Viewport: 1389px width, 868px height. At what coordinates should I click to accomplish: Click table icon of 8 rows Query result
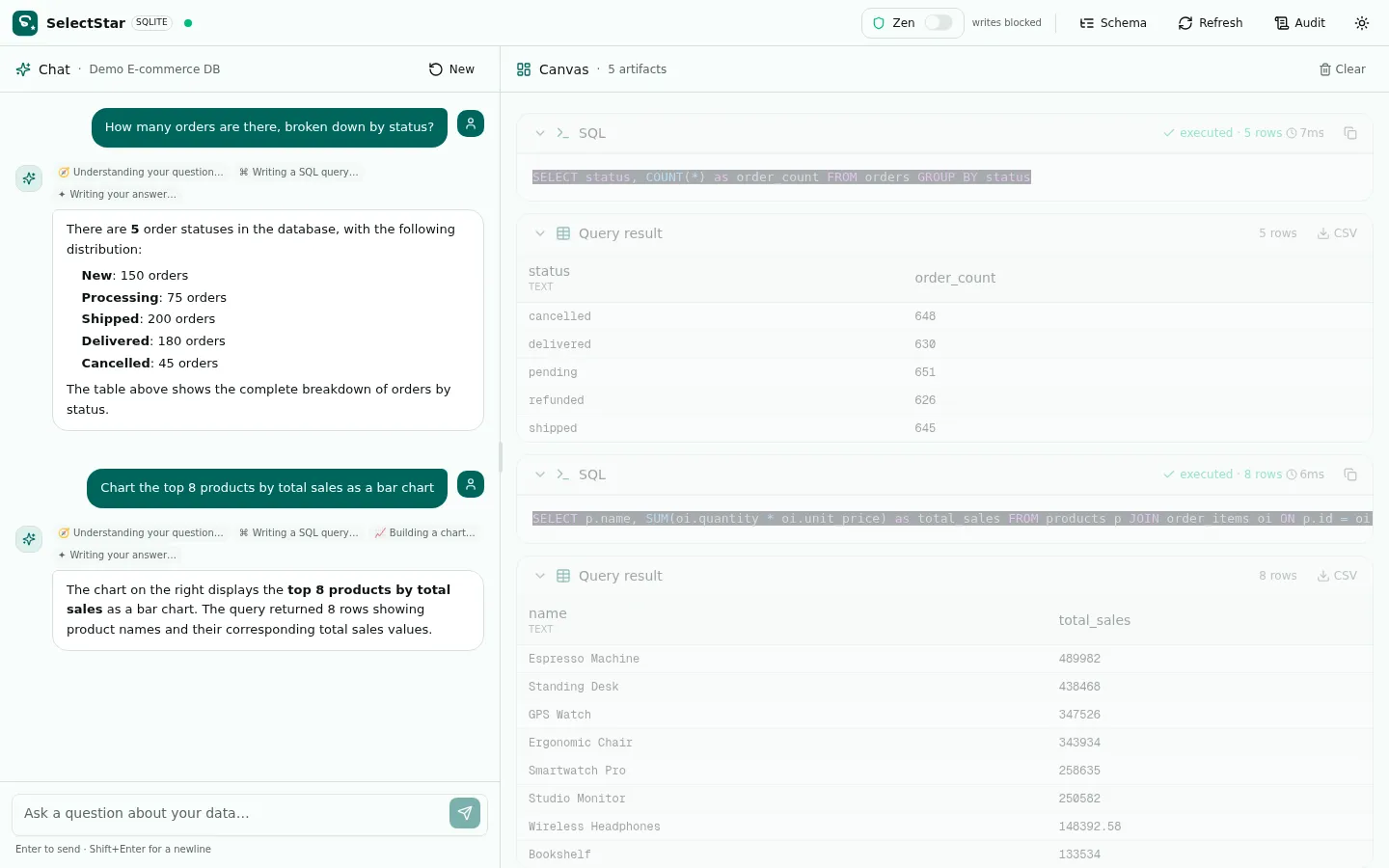click(563, 576)
